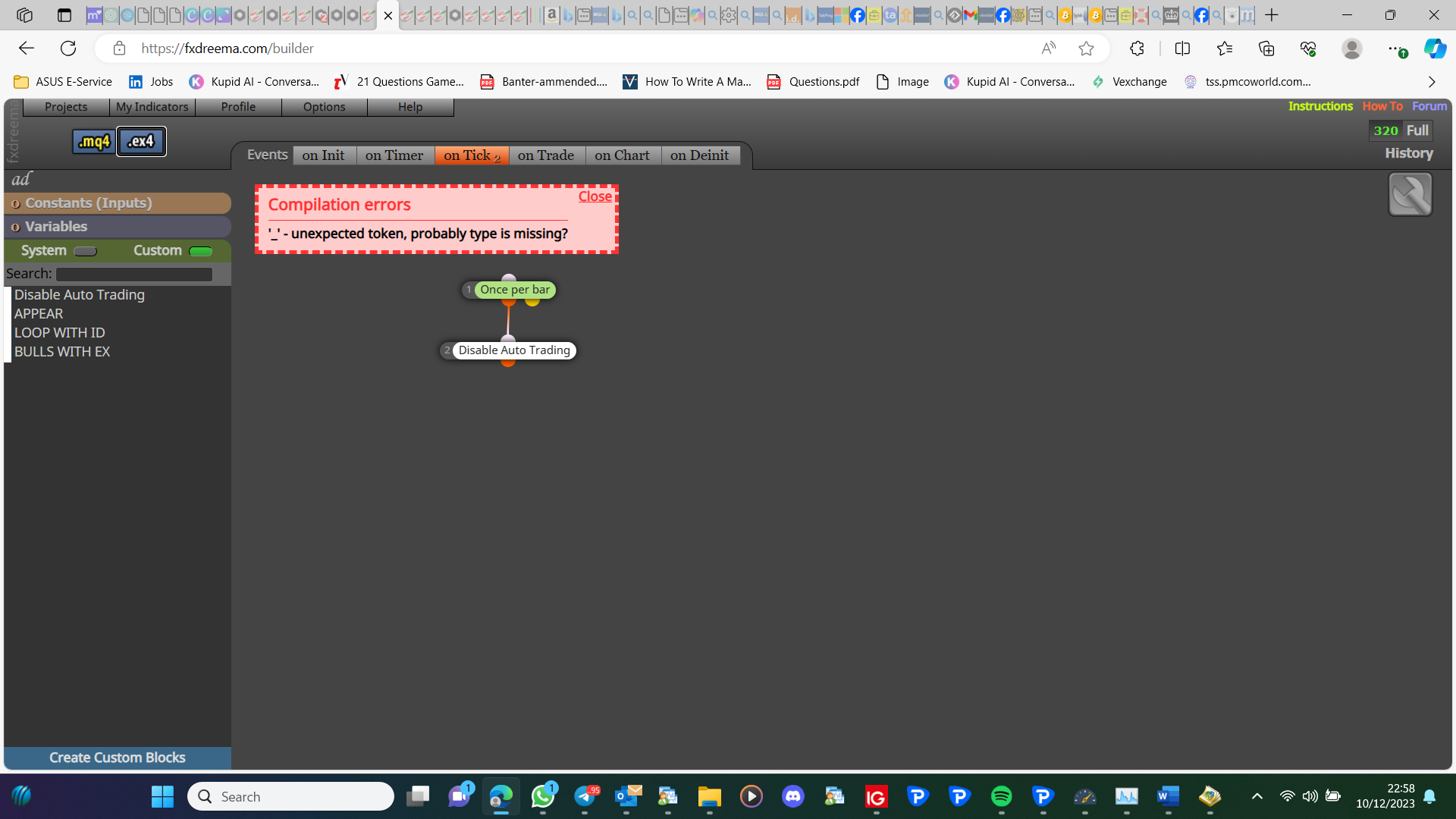Screen dimensions: 1456x819
Task: Open the My Indicators menu
Action: click(x=152, y=107)
